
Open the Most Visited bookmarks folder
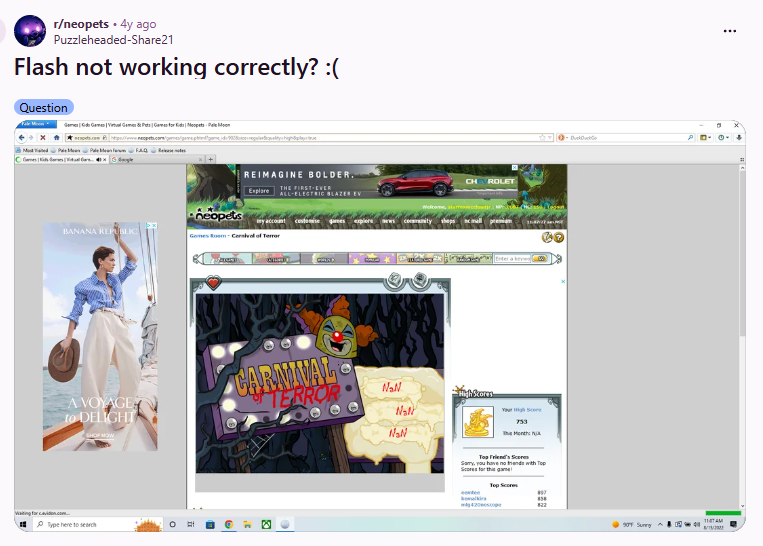coord(32,150)
